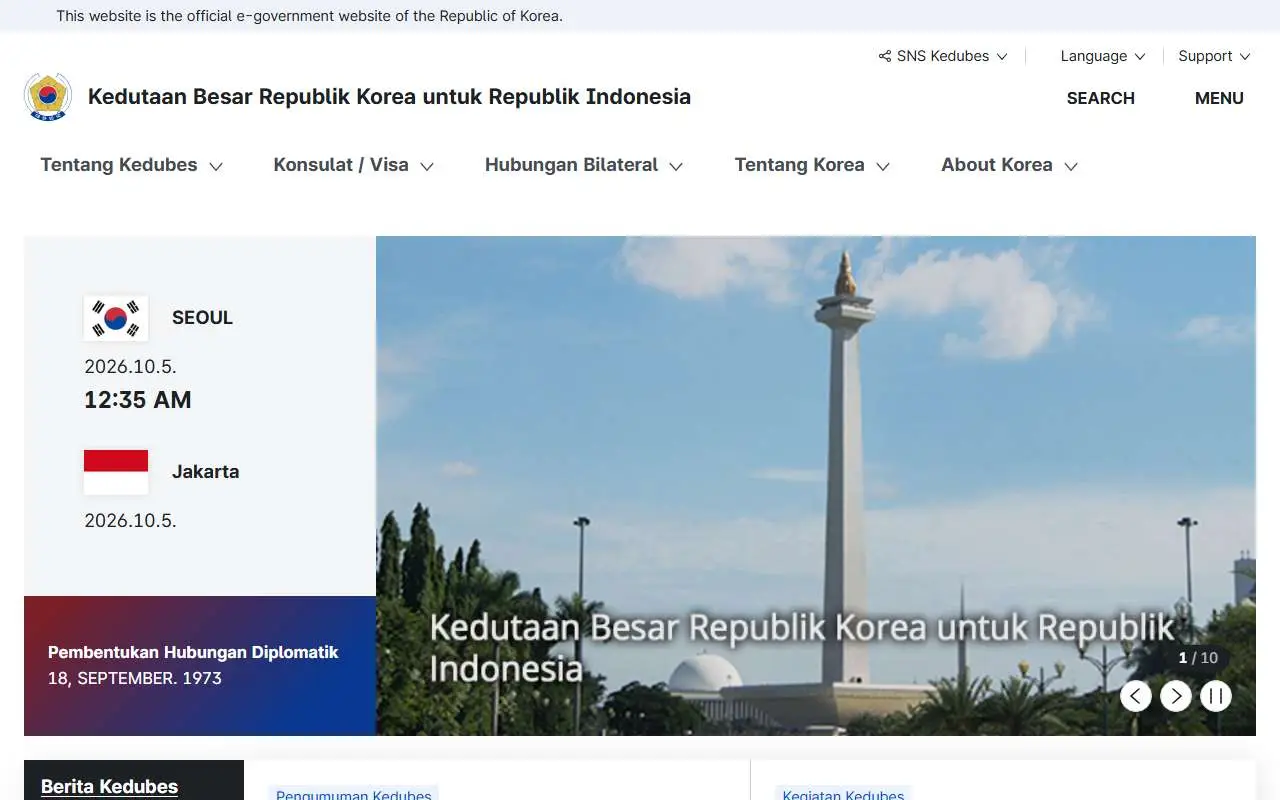Open the Pengumuman Kedubes link
This screenshot has width=1280, height=800.
click(x=354, y=794)
